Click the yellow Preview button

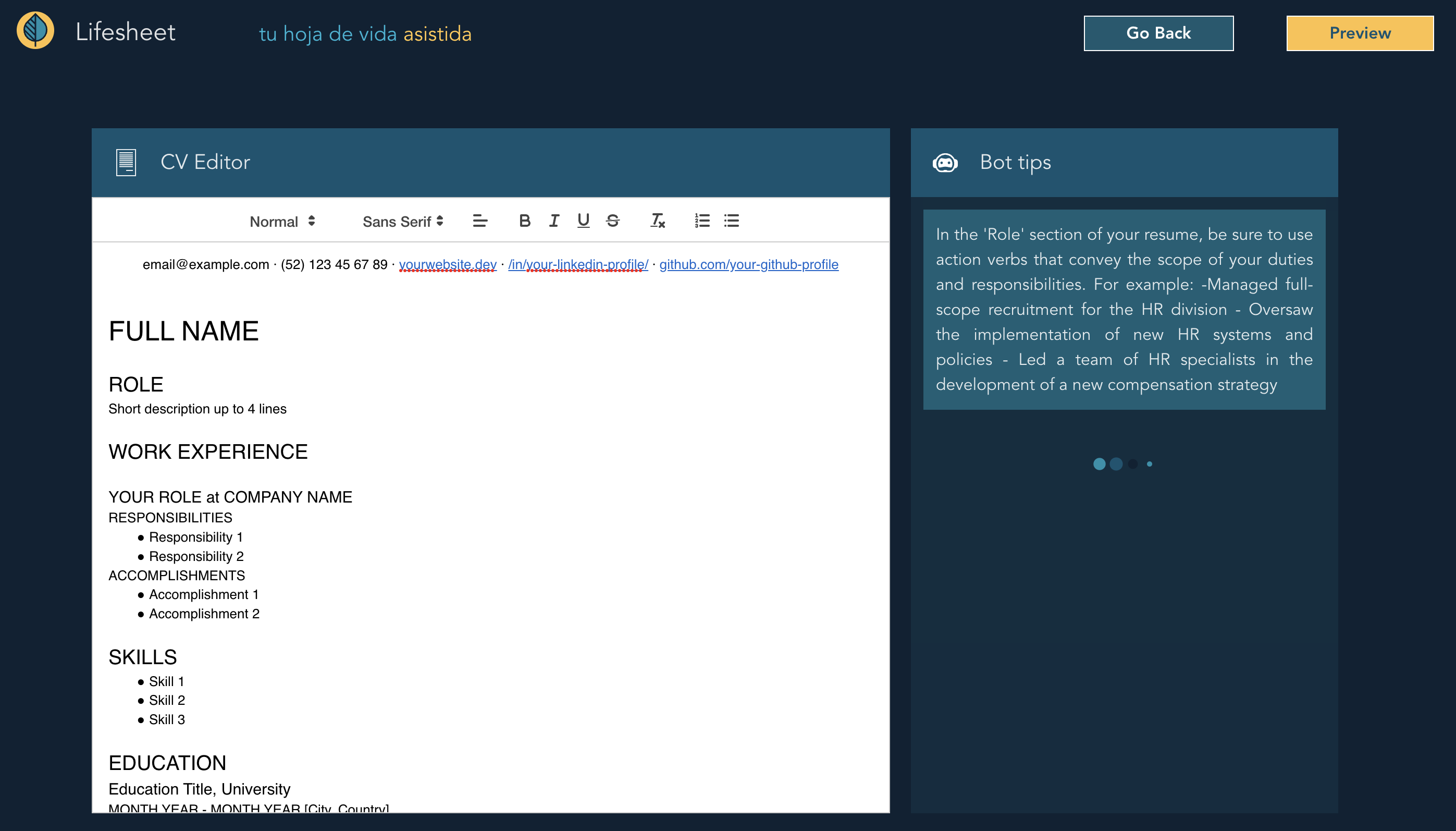pyautogui.click(x=1360, y=33)
